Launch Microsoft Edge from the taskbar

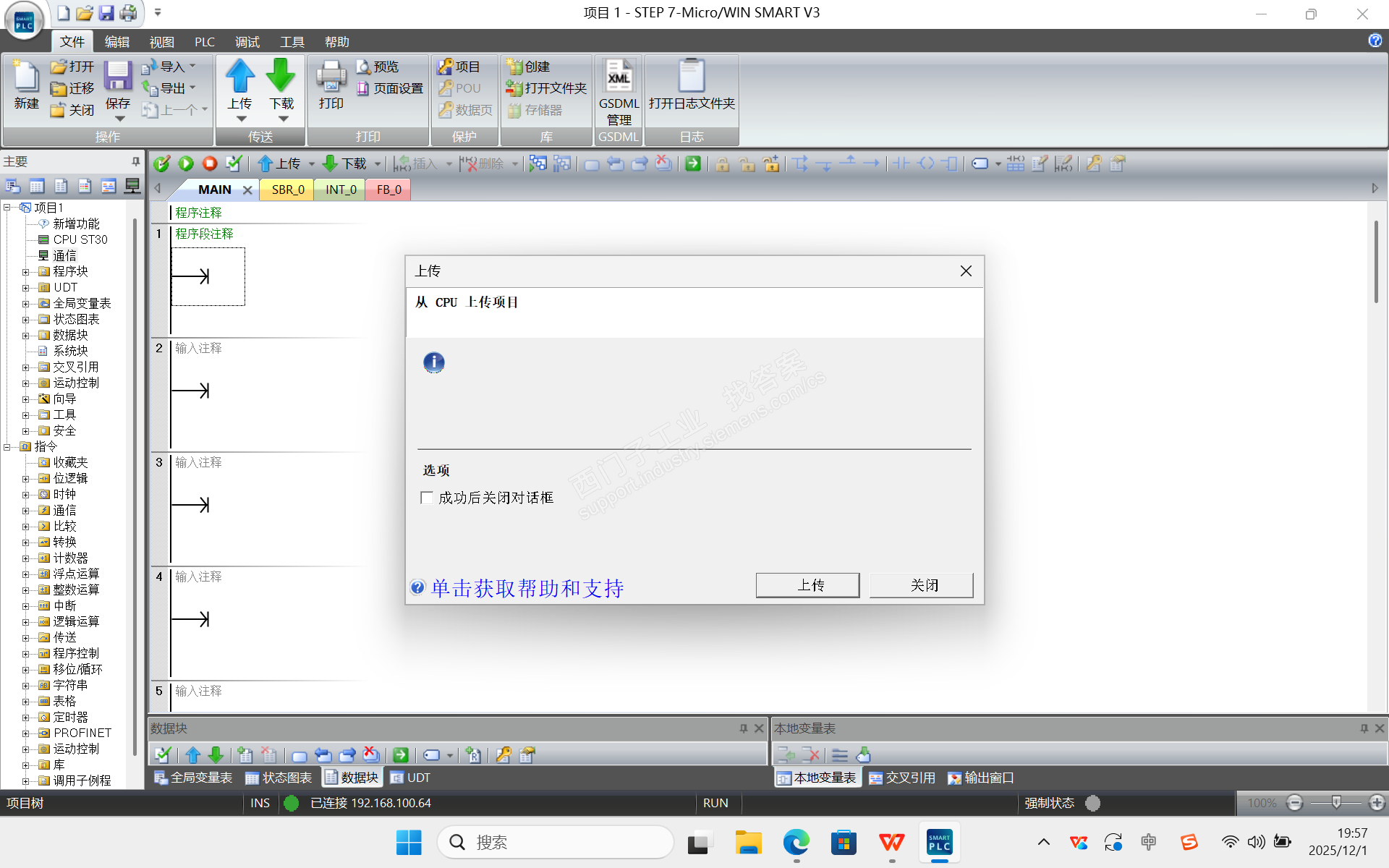[x=796, y=843]
